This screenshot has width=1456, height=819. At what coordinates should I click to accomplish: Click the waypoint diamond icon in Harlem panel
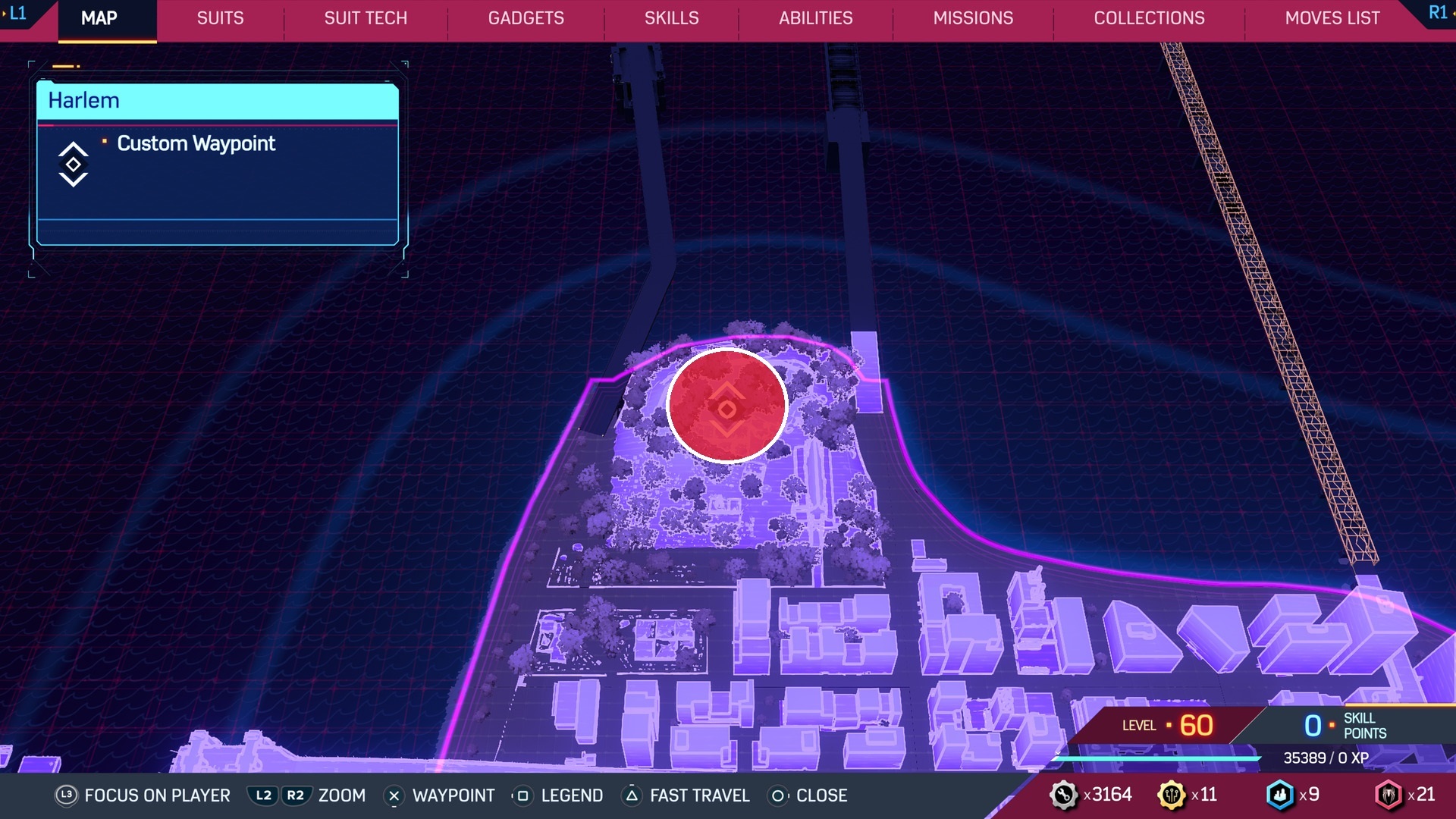74,164
